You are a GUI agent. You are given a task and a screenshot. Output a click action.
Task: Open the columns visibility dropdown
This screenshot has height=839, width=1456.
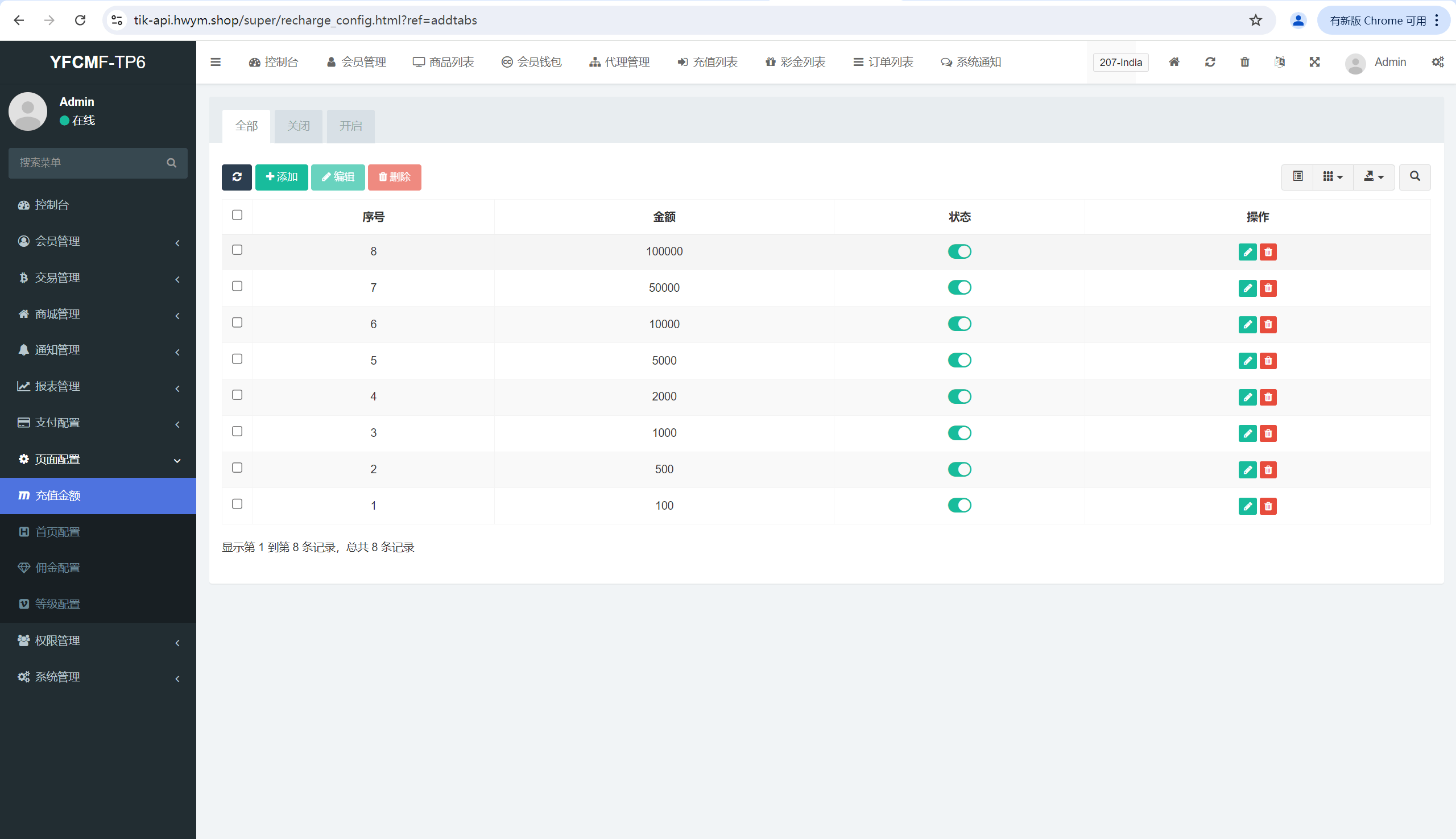[1332, 177]
